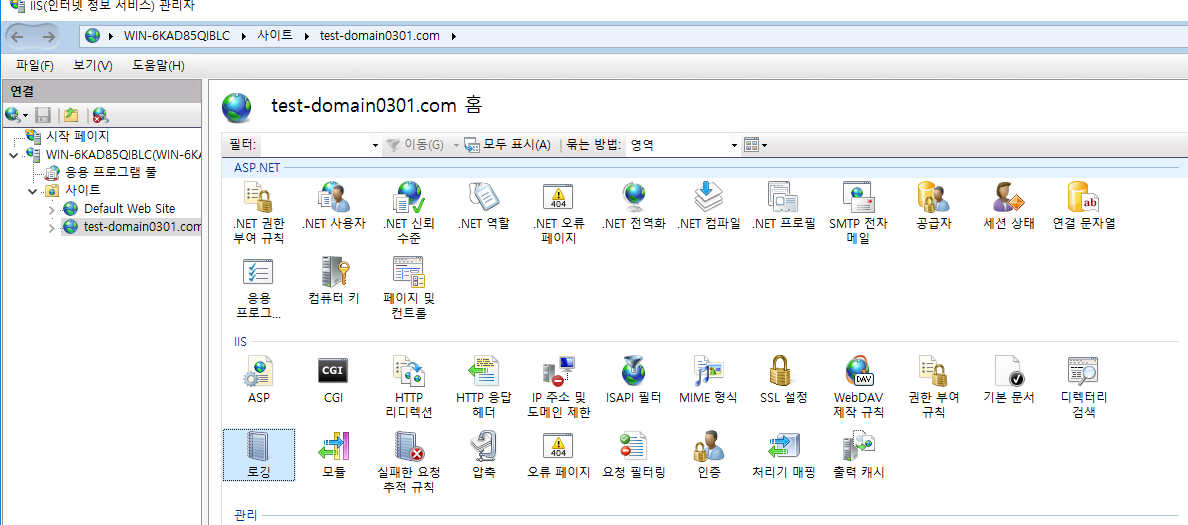Image resolution: width=1188 pixels, height=525 pixels.
Task: Open the 보기(V) menu
Action: 92,66
